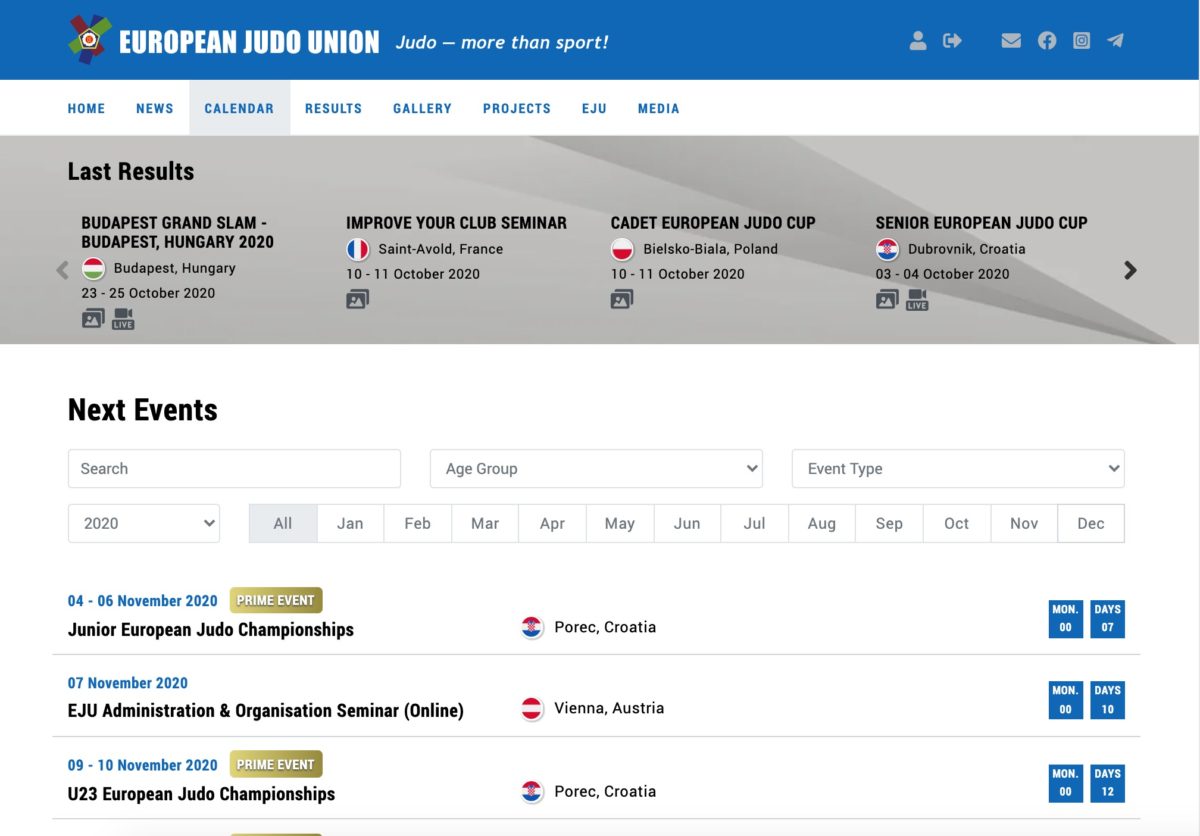
Task: Go to the Results menu item
Action: pyautogui.click(x=333, y=108)
